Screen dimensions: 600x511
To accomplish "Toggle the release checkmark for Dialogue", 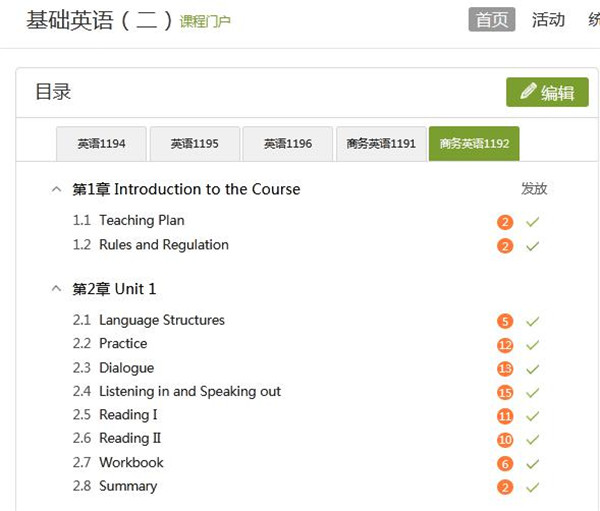I will 533,369.
